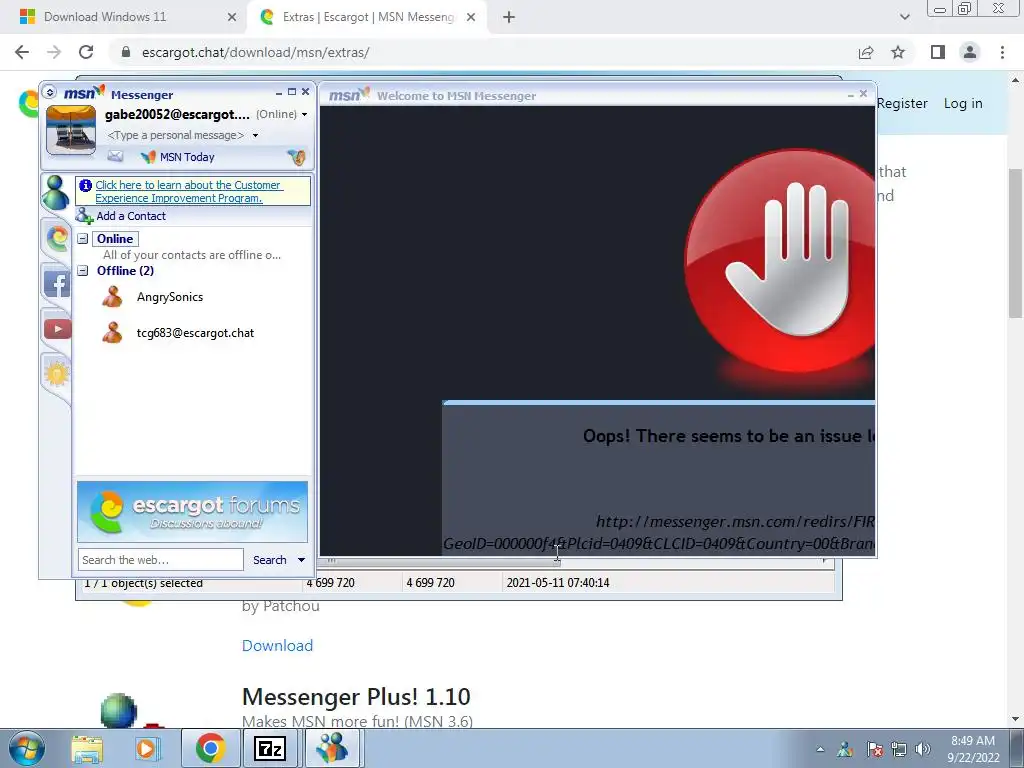Viewport: 1024px width, 768px height.
Task: Click the browser Back arrow
Action: [x=22, y=52]
